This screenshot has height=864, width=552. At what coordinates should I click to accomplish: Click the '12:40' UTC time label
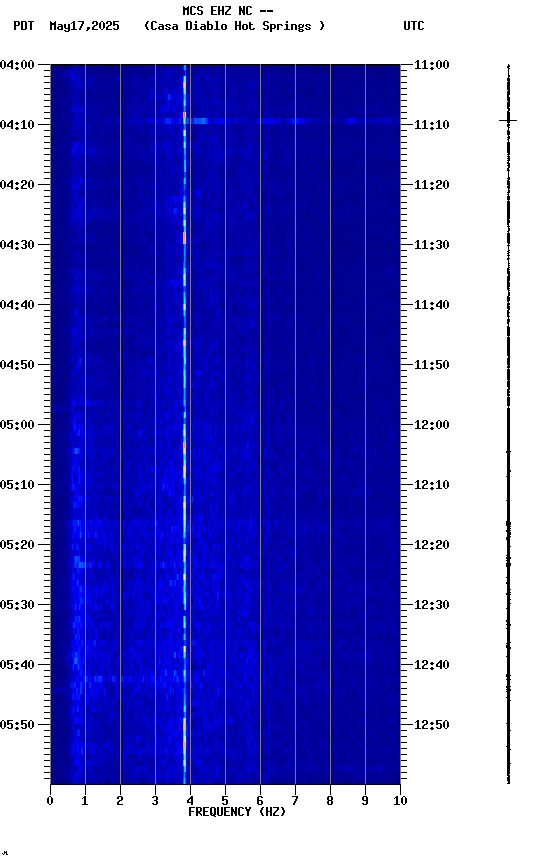tap(432, 666)
